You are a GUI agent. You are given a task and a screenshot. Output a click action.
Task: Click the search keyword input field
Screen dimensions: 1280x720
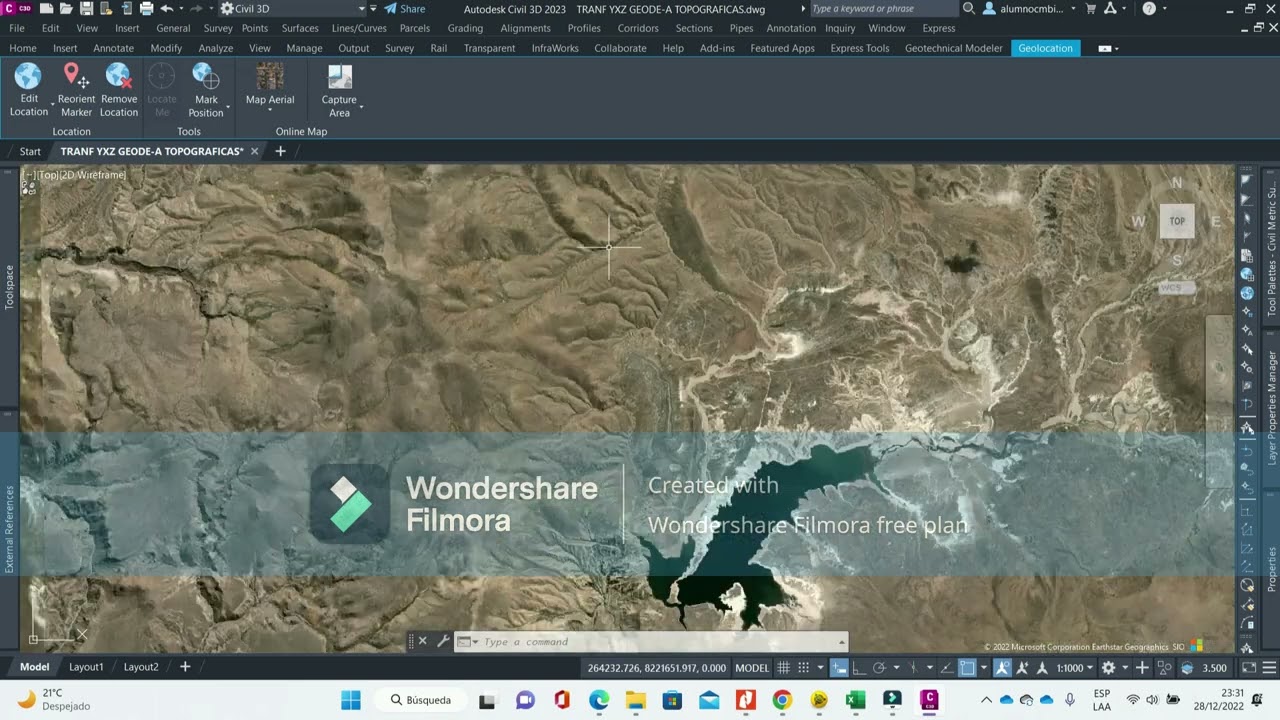(x=882, y=9)
